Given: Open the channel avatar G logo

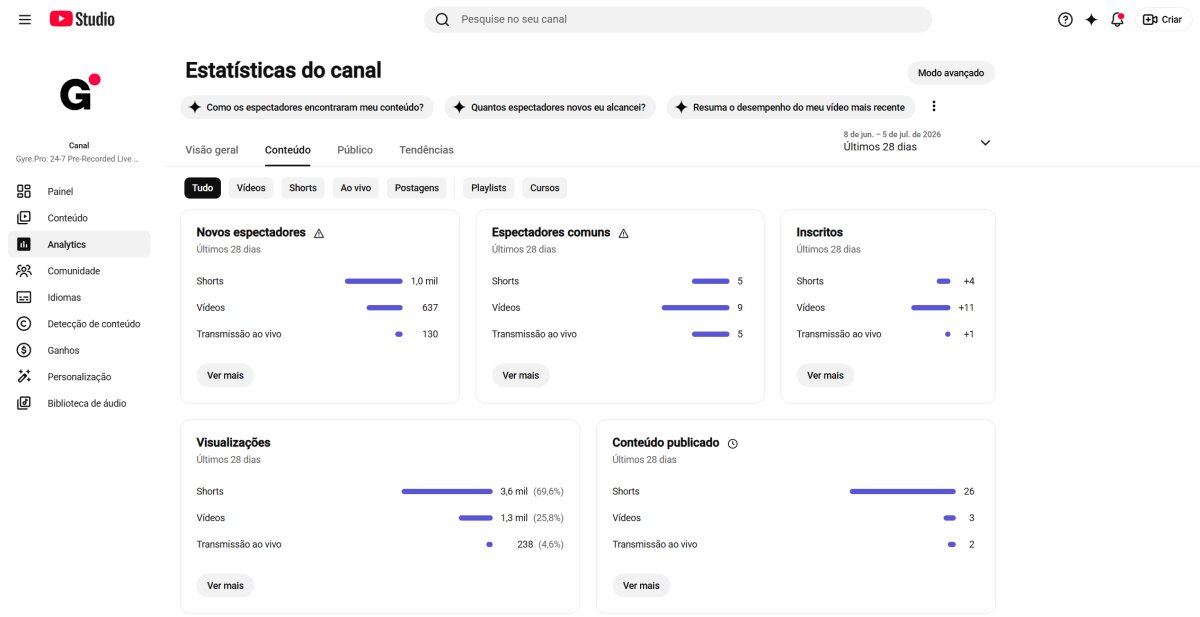Looking at the screenshot, I should (x=79, y=94).
